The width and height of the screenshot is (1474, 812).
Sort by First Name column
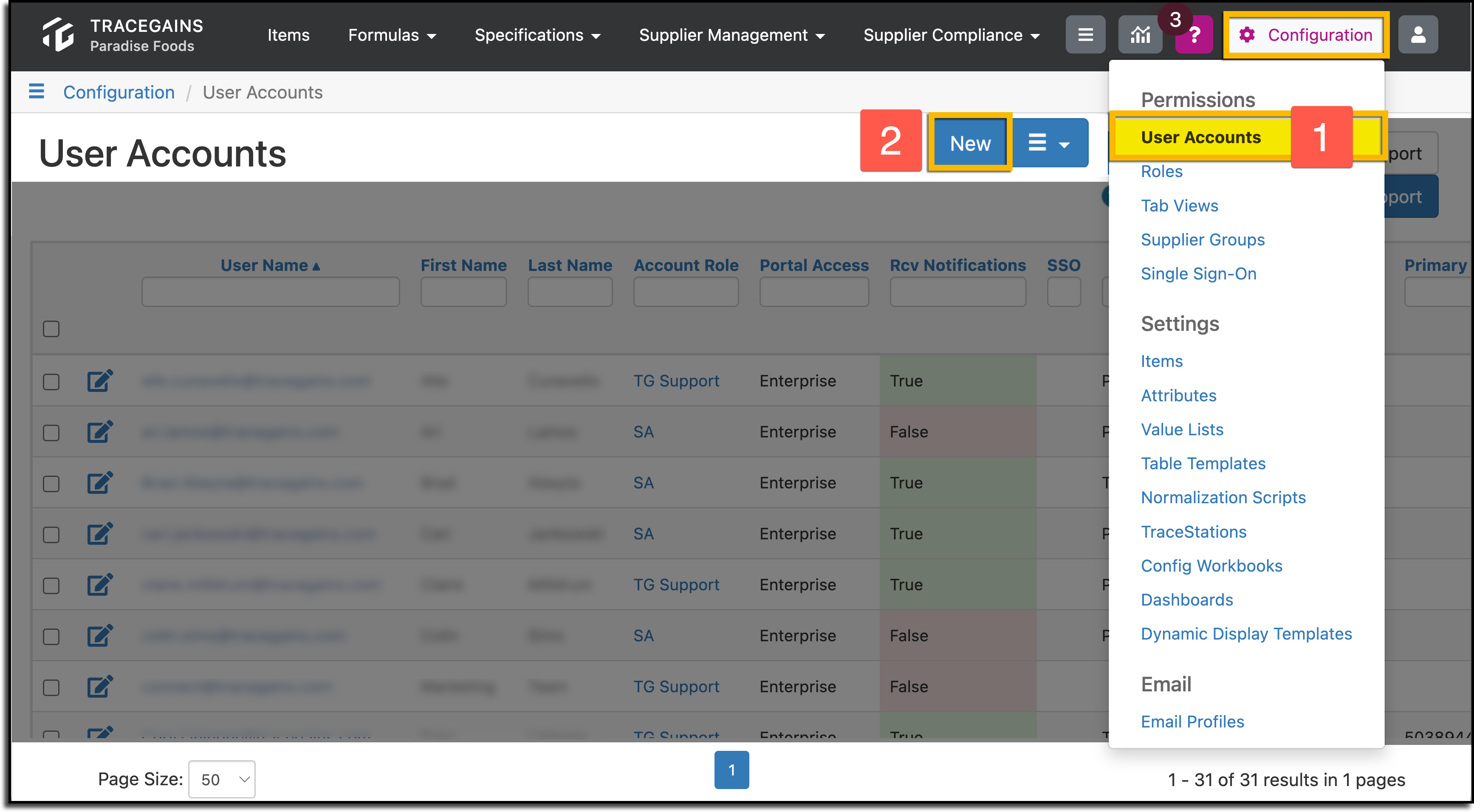pos(463,265)
